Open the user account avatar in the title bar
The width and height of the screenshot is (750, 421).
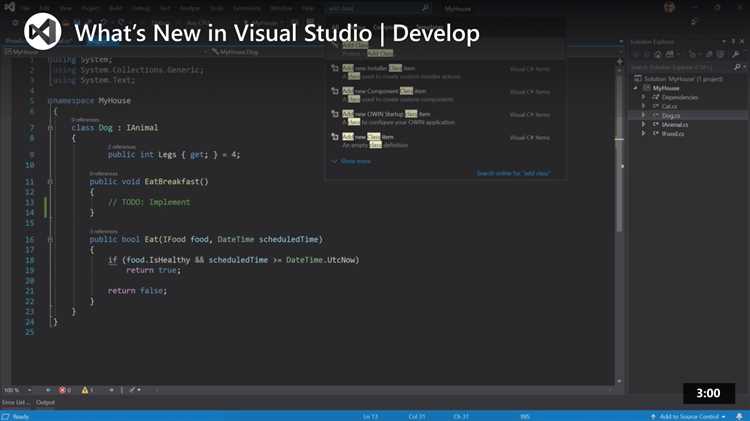(x=669, y=8)
